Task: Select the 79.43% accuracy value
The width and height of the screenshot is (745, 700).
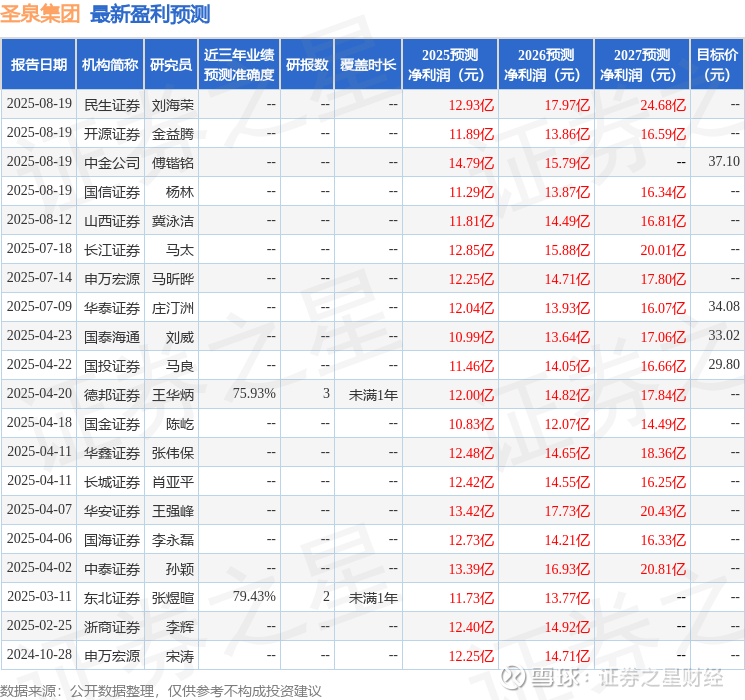Action: [x=254, y=596]
